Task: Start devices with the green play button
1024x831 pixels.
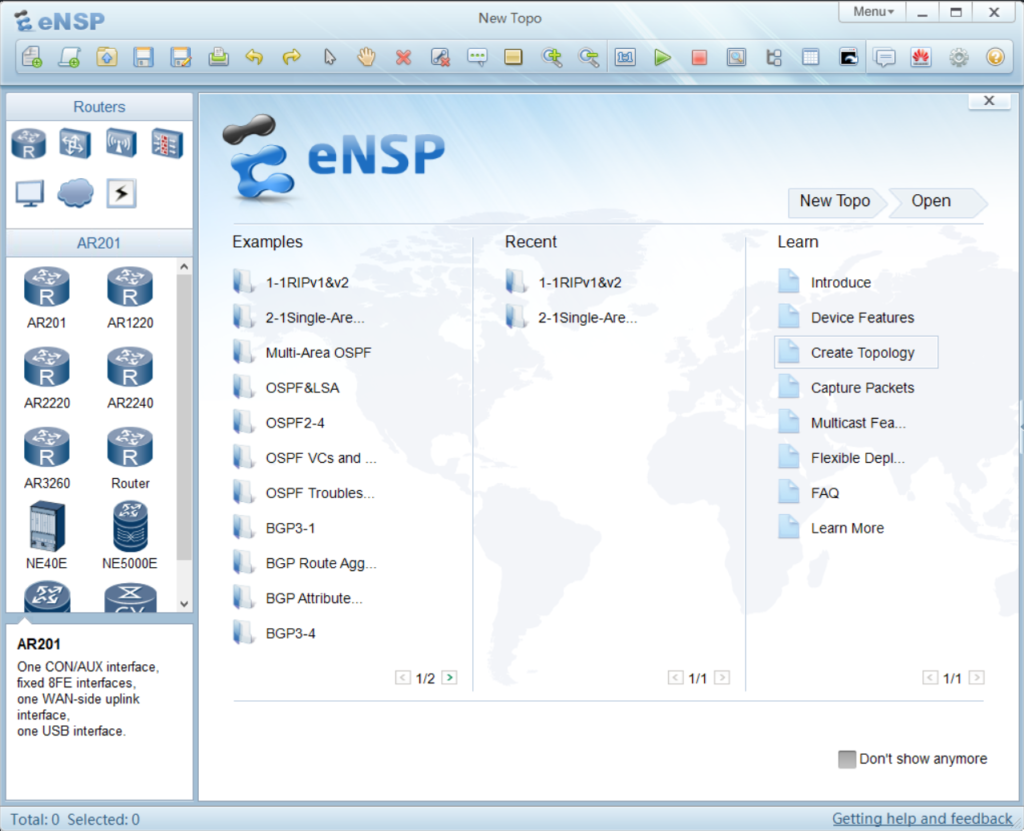Action: point(662,57)
